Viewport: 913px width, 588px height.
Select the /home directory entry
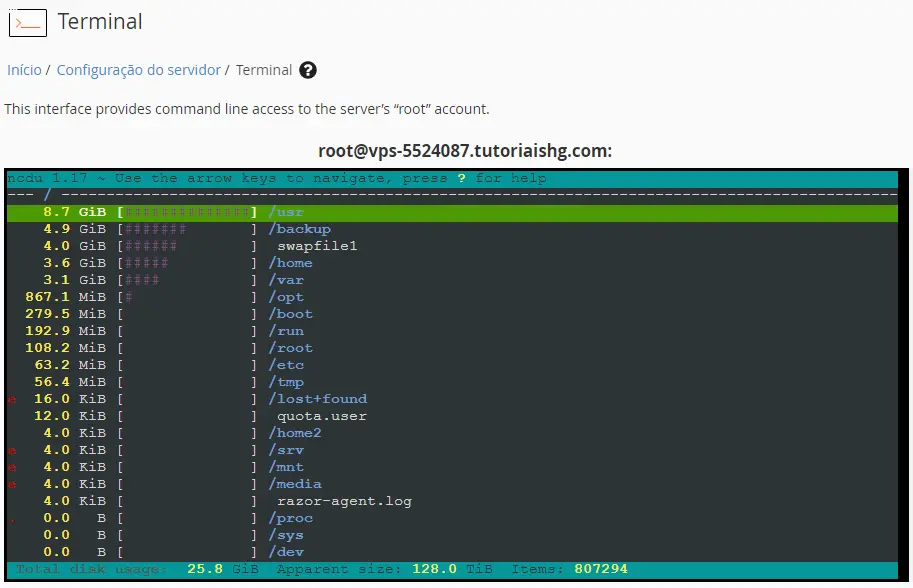pyautogui.click(x=290, y=263)
